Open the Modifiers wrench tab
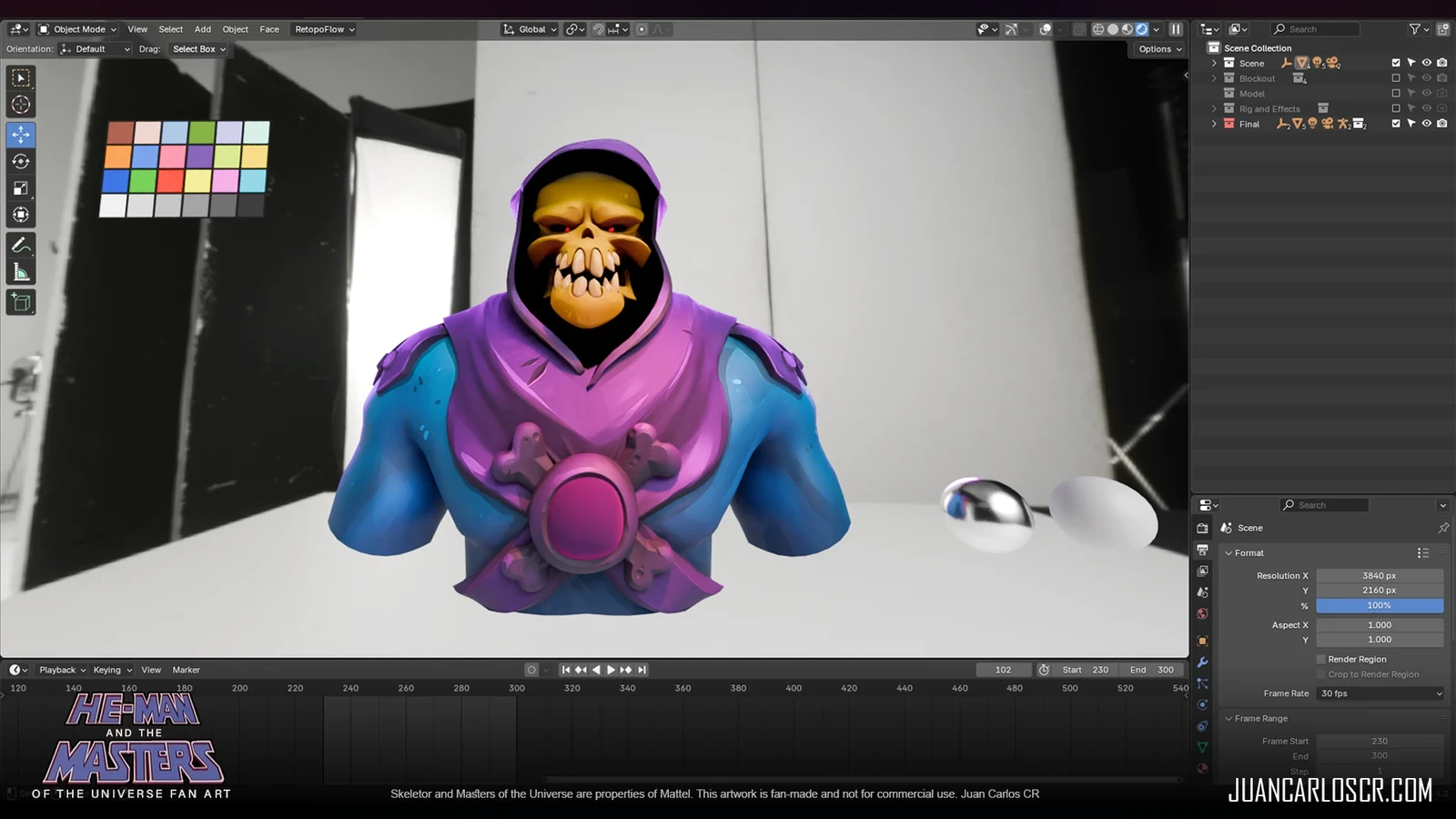The image size is (1456, 819). (x=1202, y=662)
